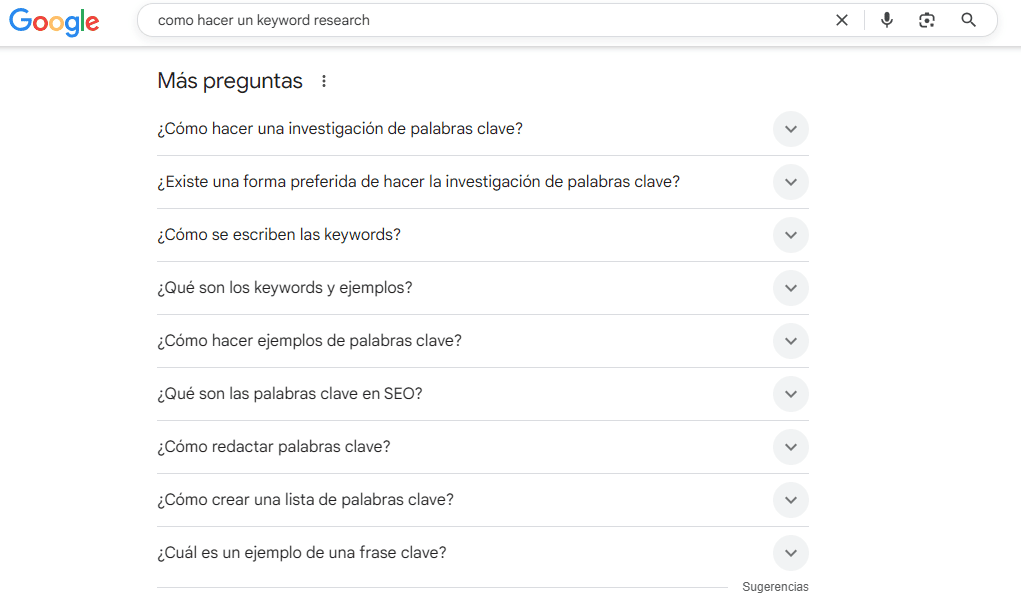Viewport: 1024px width, 601px height.
Task: Click the Google logo
Action: [54, 22]
